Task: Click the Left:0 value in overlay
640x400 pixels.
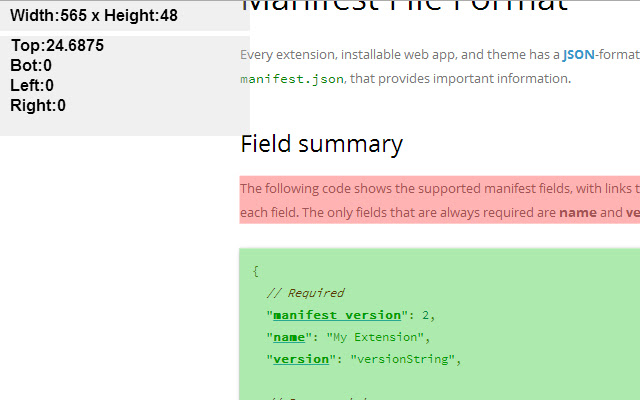Action: [32, 86]
